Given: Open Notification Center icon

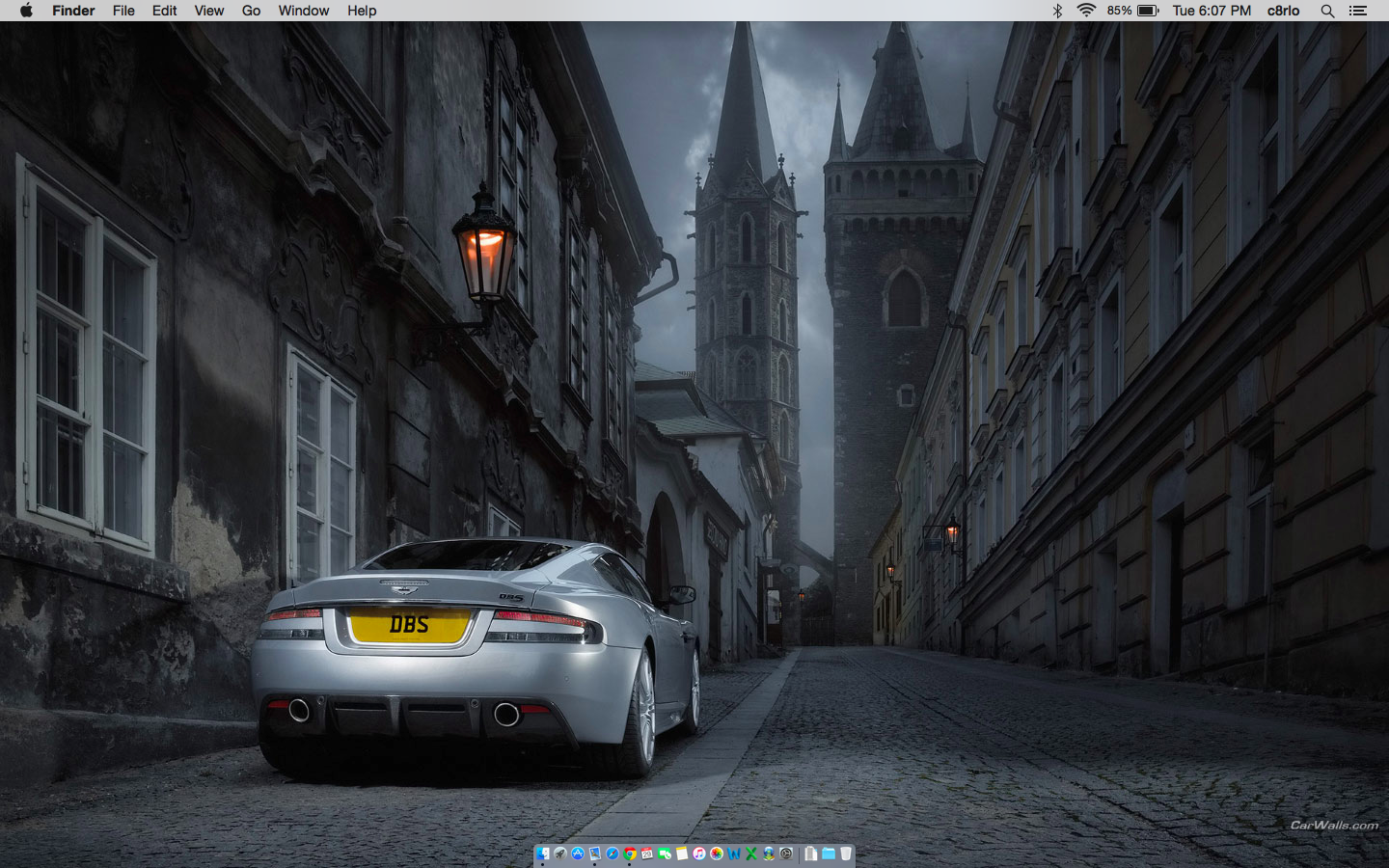Looking at the screenshot, I should coord(1358,11).
